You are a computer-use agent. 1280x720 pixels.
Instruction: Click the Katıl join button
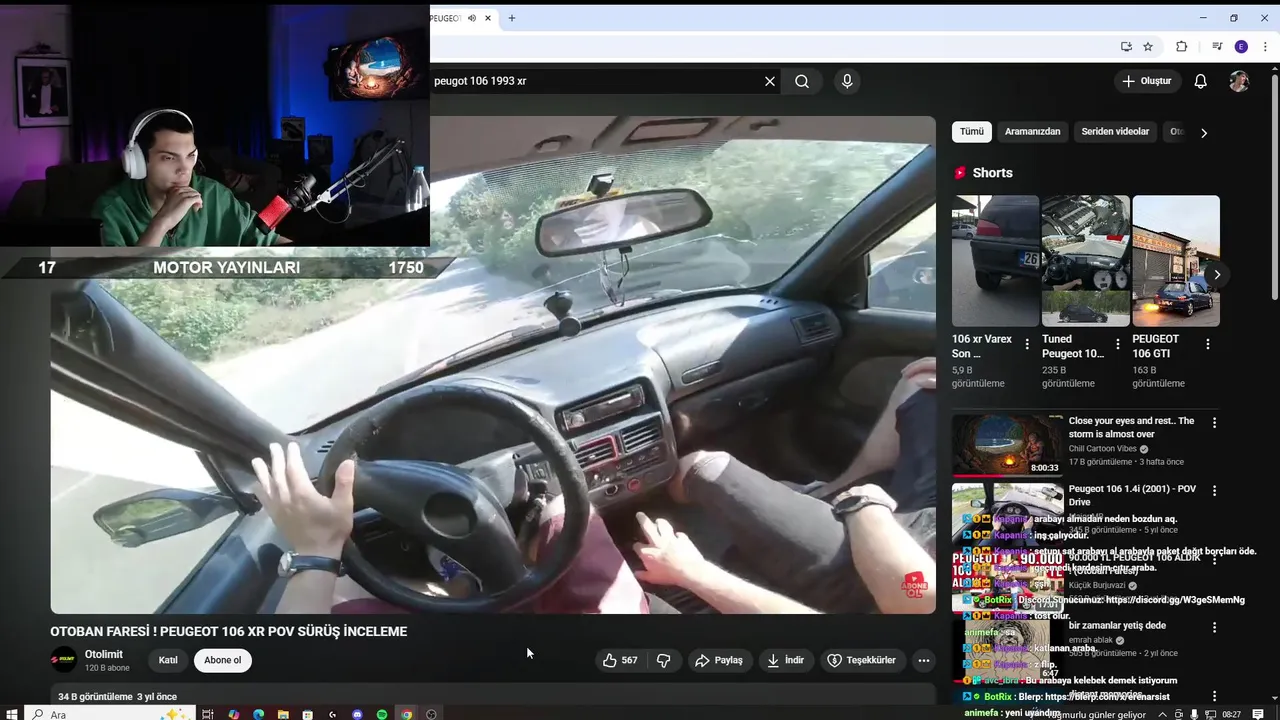coord(168,660)
